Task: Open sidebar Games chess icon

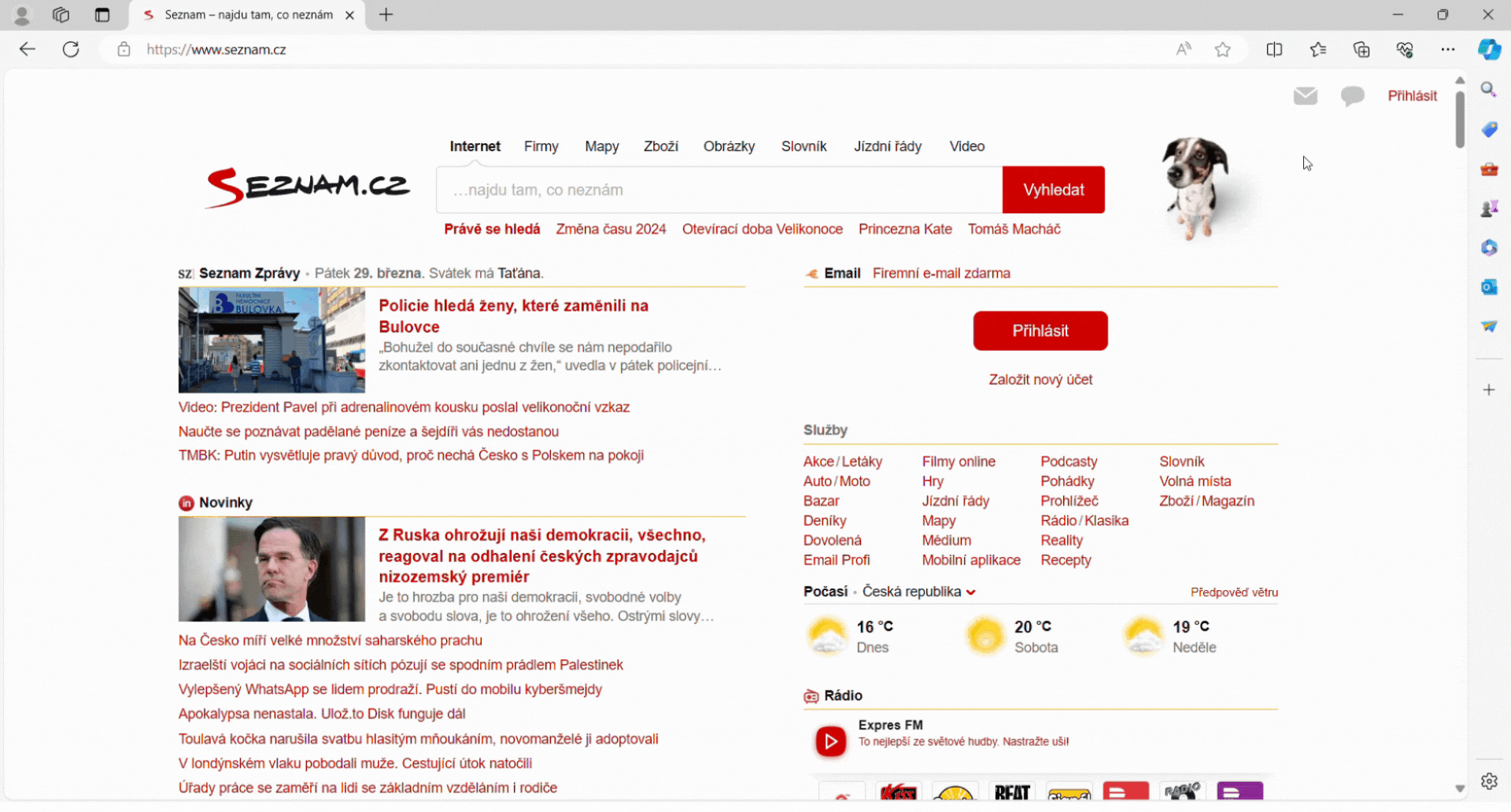Action: (1489, 208)
